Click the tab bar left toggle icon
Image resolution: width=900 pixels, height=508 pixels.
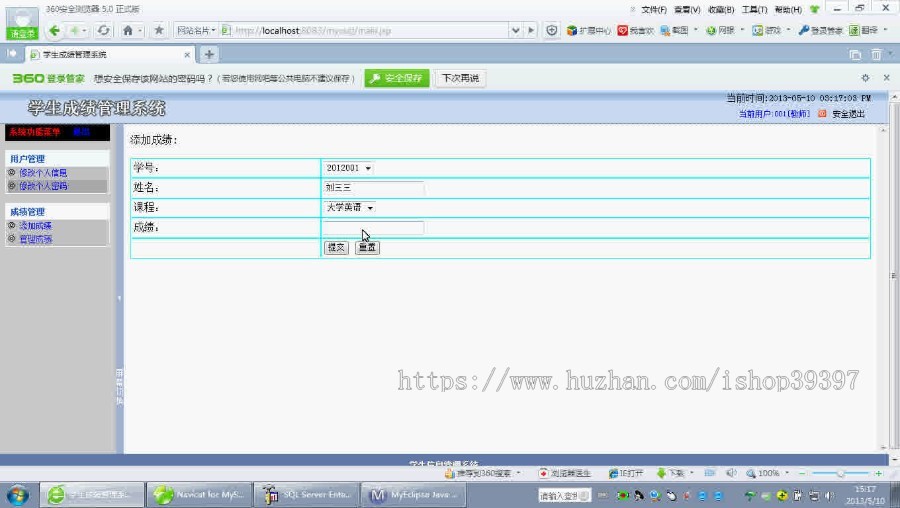11,54
